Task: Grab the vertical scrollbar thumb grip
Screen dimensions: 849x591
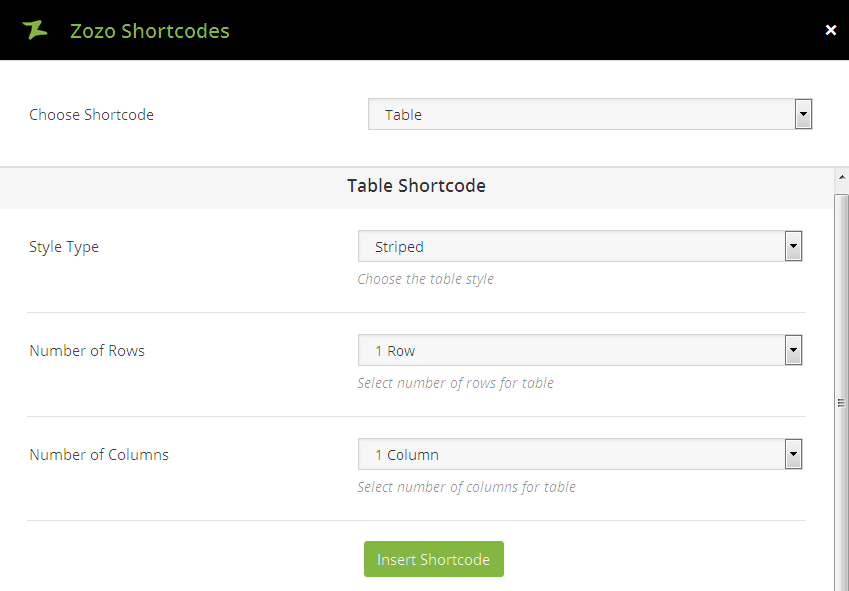Action: (841, 403)
